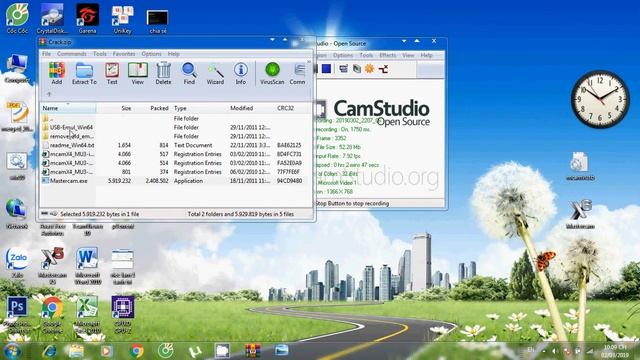
Task: Click the screen annotations icon in CamStudio
Action: [343, 69]
